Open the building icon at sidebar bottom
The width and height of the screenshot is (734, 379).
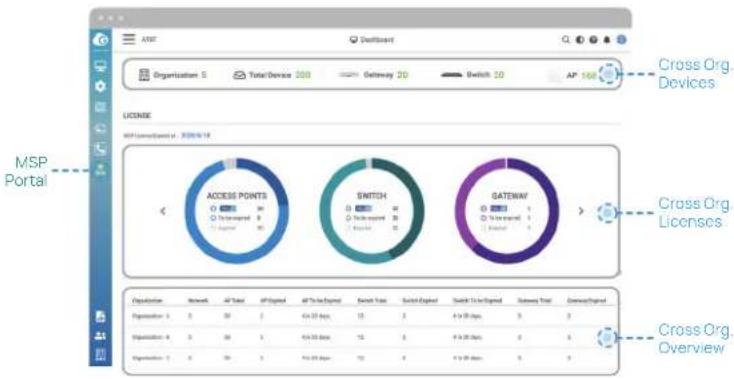coord(100,355)
